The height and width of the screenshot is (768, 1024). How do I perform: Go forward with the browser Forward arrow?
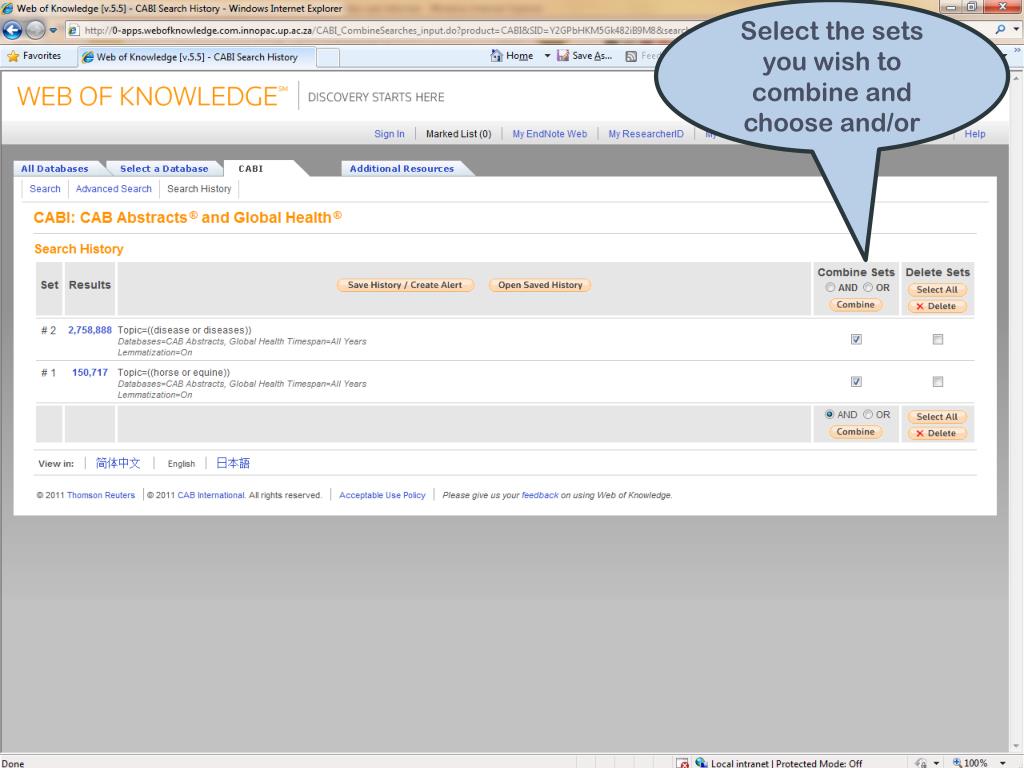point(35,30)
